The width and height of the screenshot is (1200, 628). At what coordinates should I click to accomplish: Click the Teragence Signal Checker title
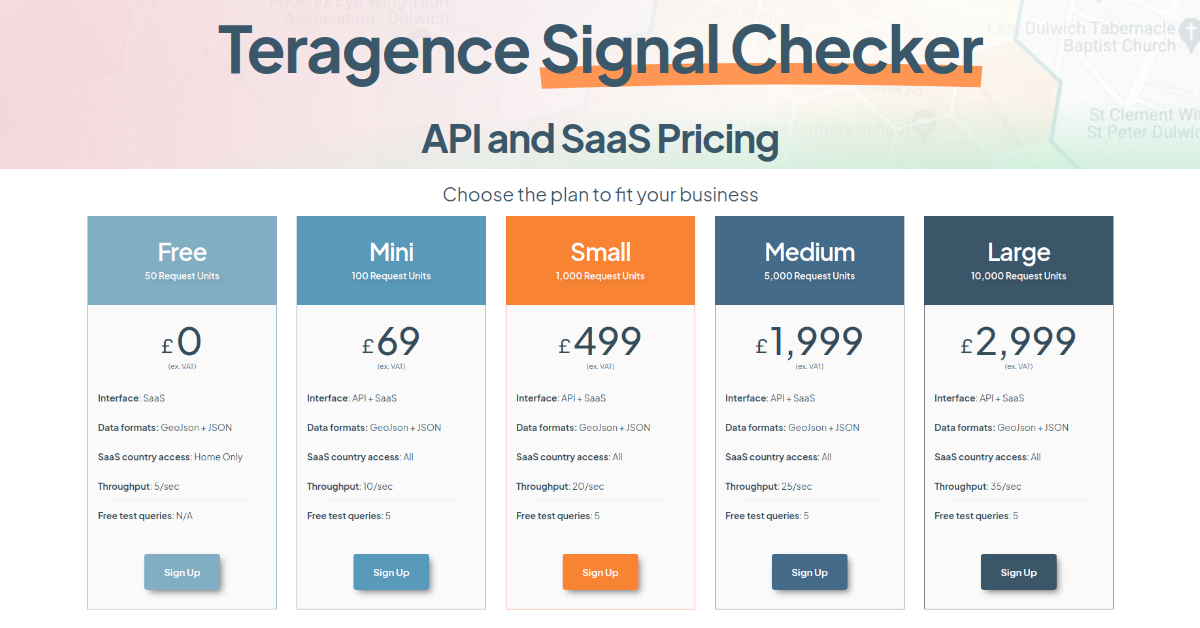click(x=600, y=50)
